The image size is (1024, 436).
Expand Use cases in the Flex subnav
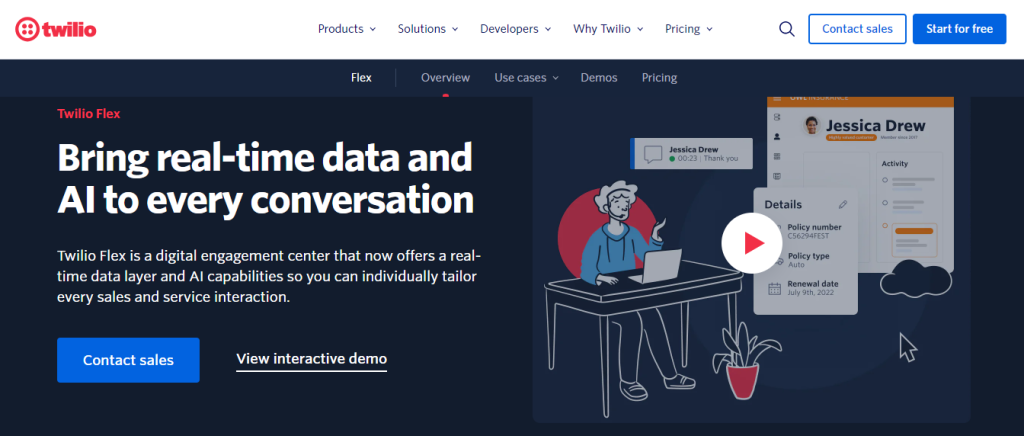coord(525,78)
